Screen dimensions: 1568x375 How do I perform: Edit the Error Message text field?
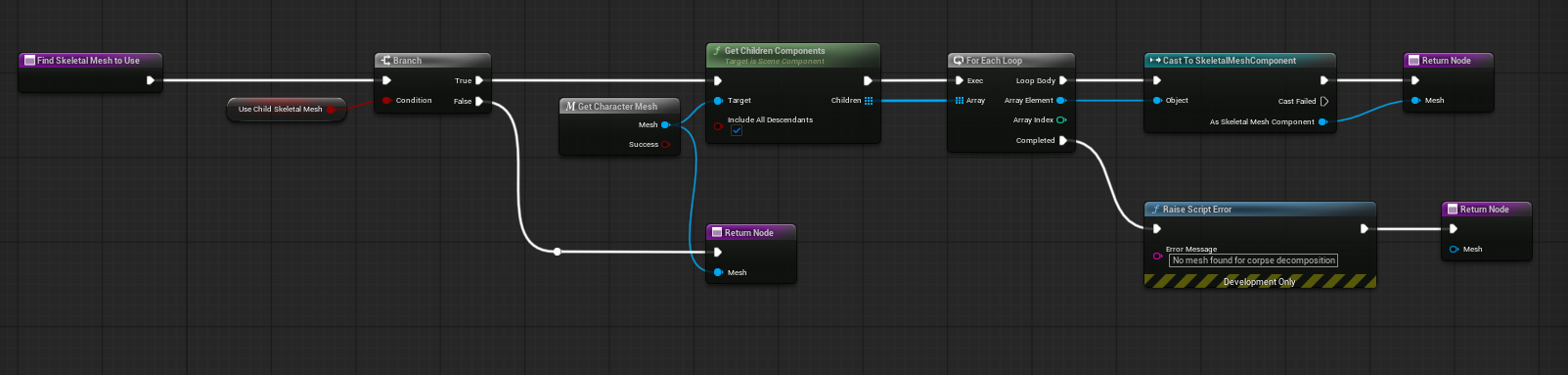point(1253,260)
